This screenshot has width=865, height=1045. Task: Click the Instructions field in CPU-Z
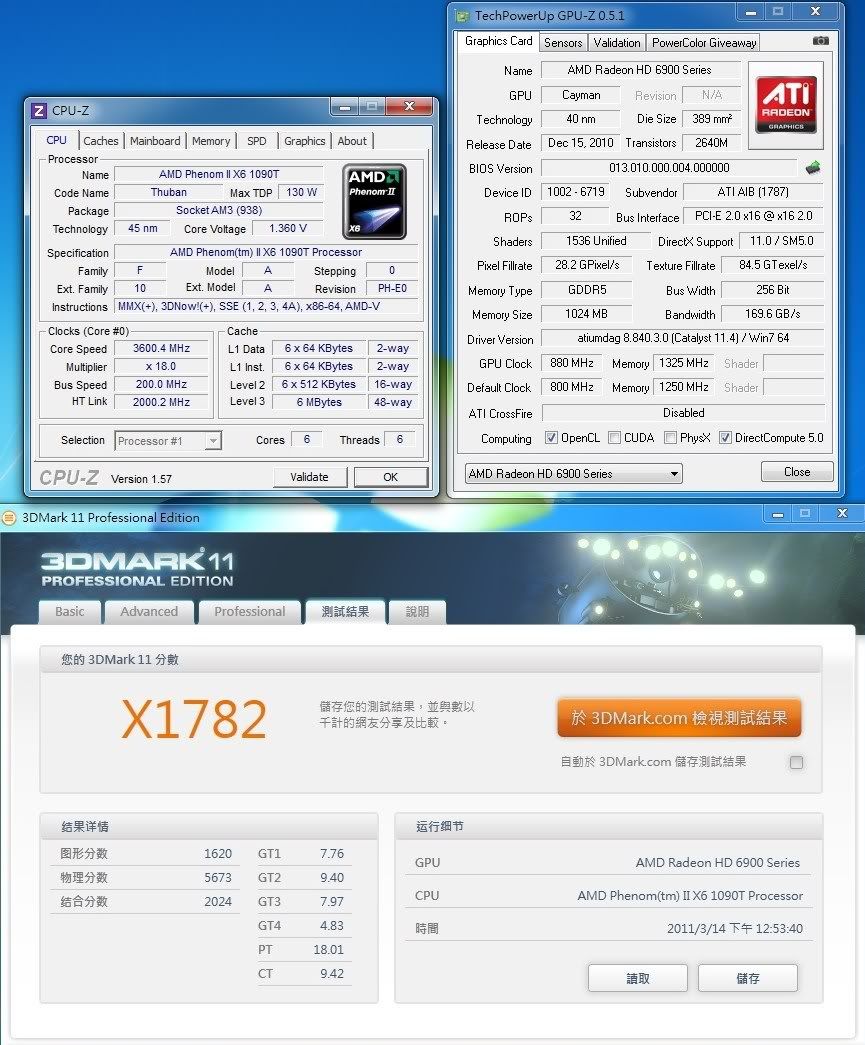267,307
